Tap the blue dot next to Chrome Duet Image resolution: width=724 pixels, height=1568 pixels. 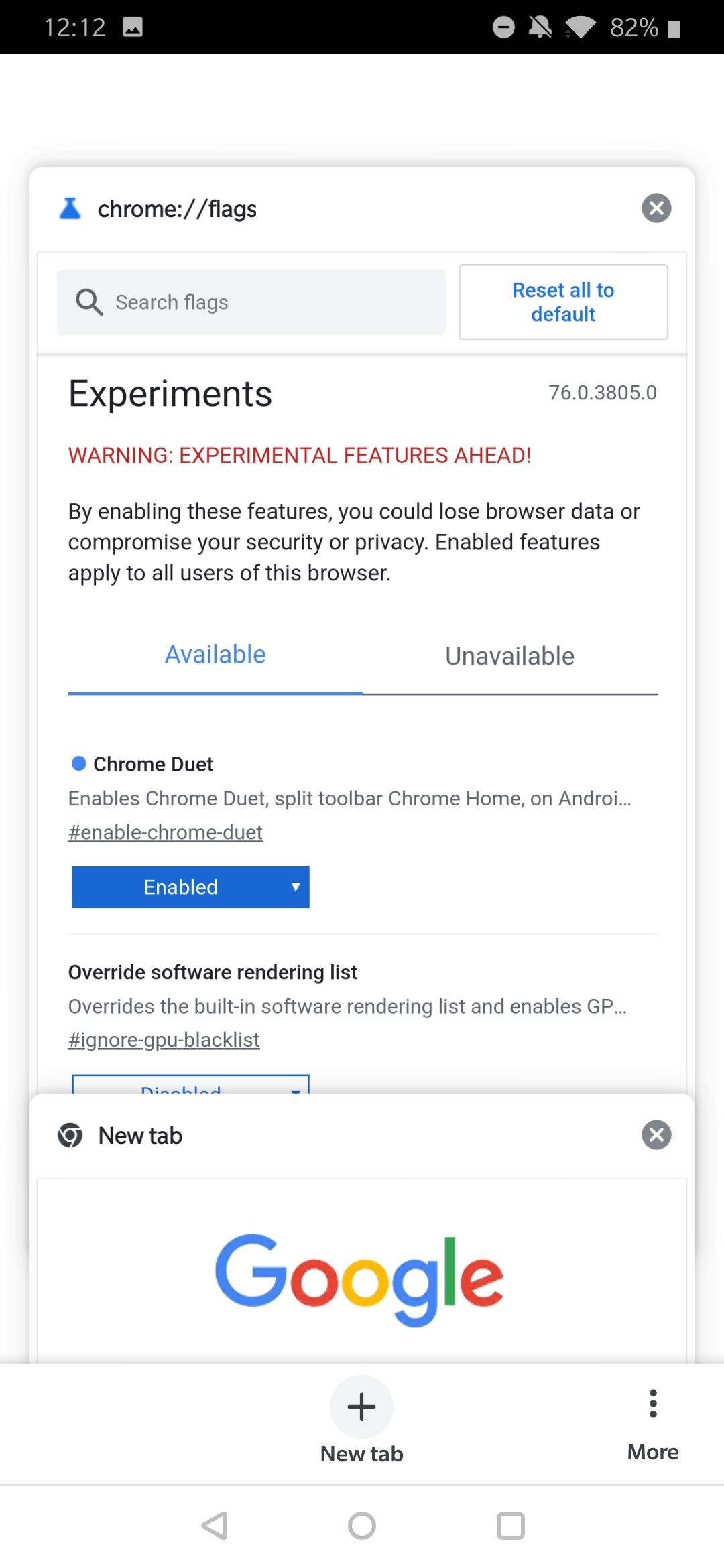(x=78, y=763)
